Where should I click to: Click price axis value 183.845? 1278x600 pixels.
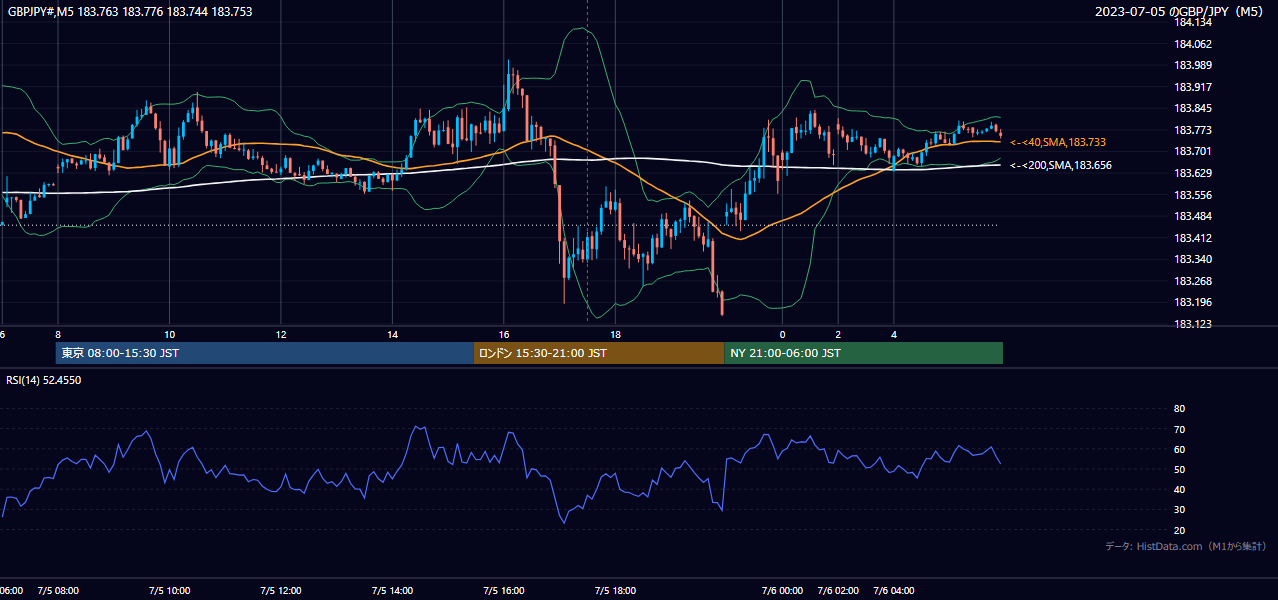click(x=1192, y=109)
